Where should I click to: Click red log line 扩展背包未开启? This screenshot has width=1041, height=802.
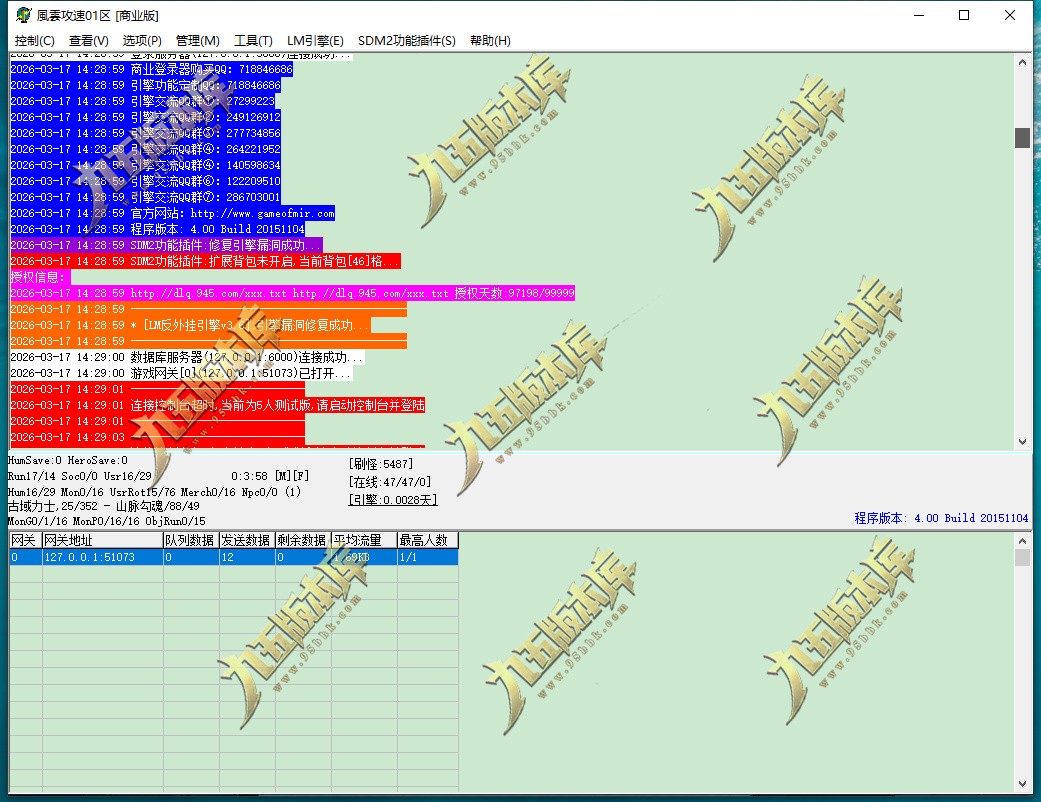click(x=206, y=261)
